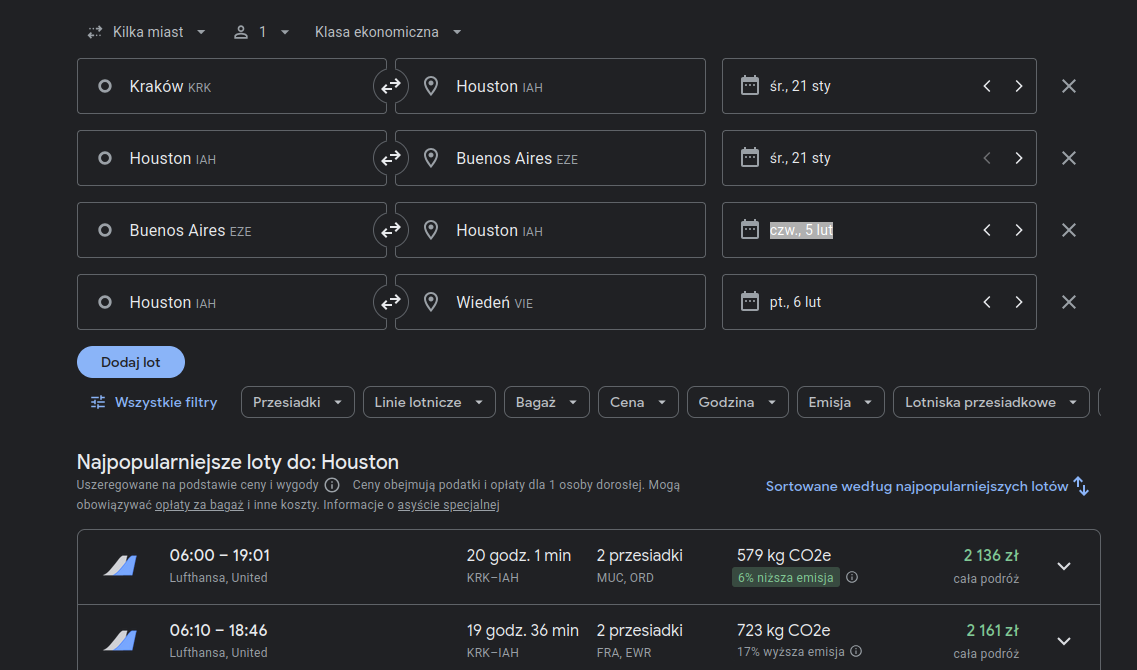Open the Kilka miast trip type dropdown
This screenshot has height=670, width=1137.
[x=147, y=32]
